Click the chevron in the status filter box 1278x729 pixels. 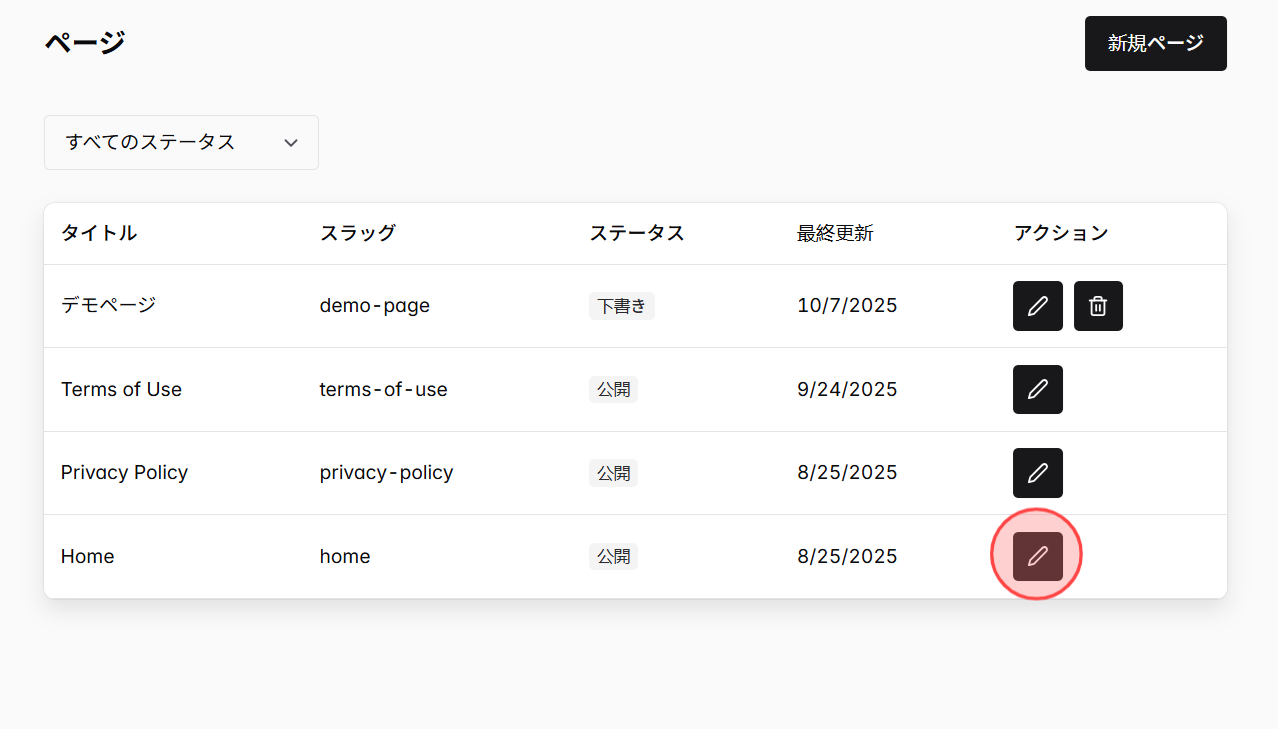click(291, 142)
